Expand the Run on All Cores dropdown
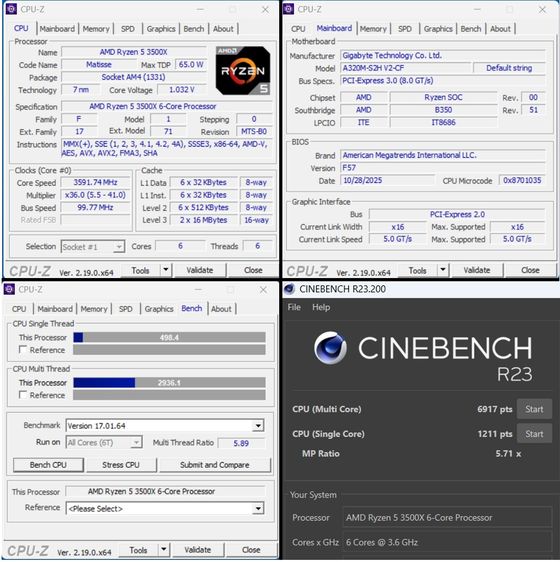The width and height of the screenshot is (560, 562). 136,442
